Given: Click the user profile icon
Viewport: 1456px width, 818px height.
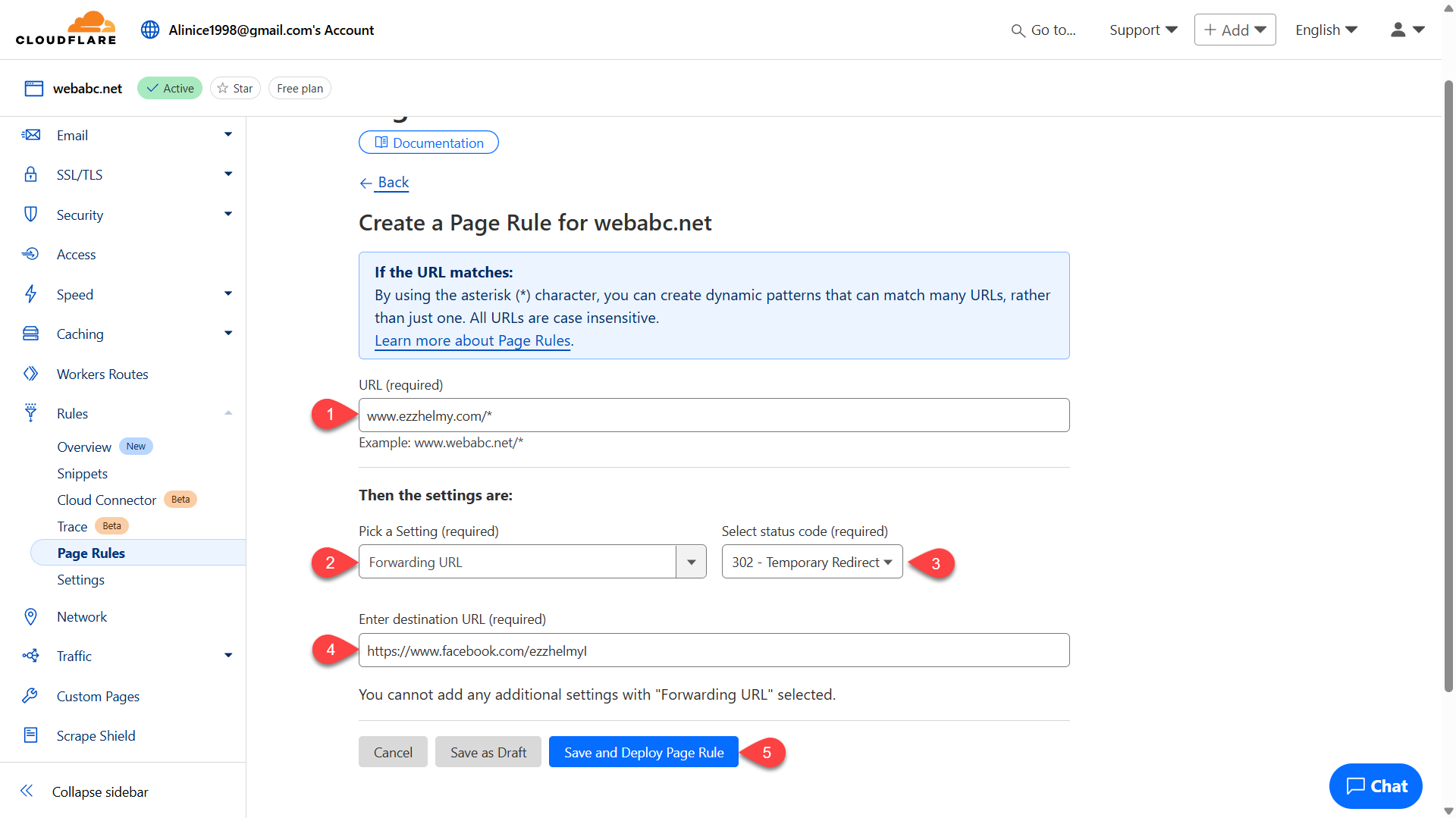Looking at the screenshot, I should click(1398, 30).
